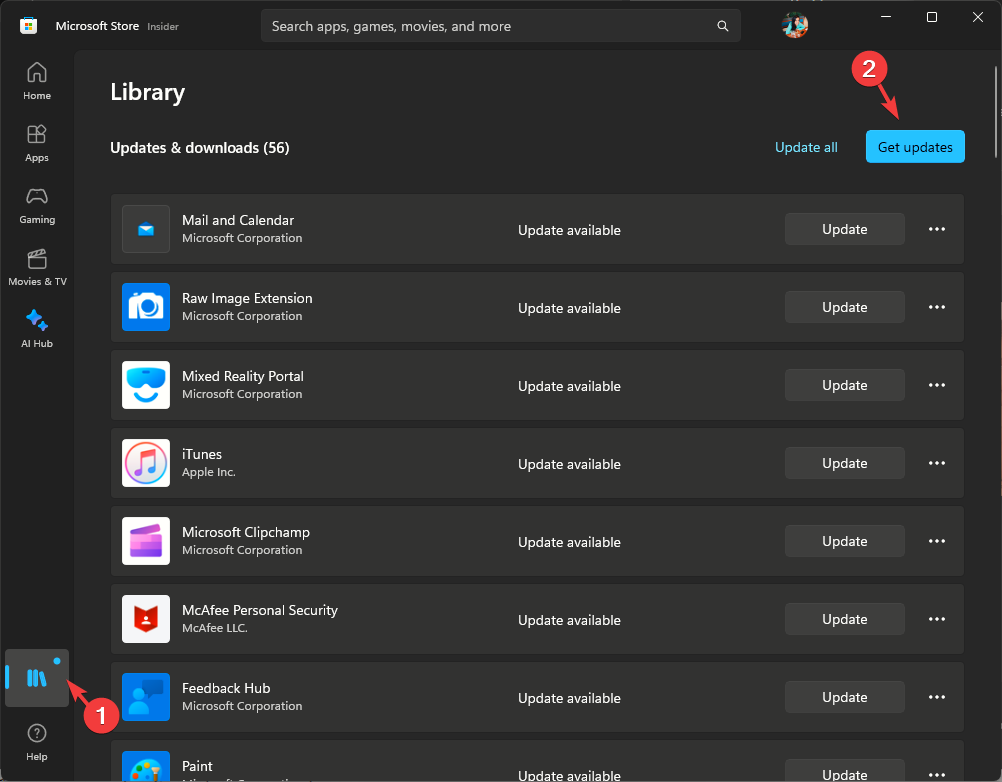Maximize the Microsoft Store window
Screen dimensions: 1002x782
point(932,17)
